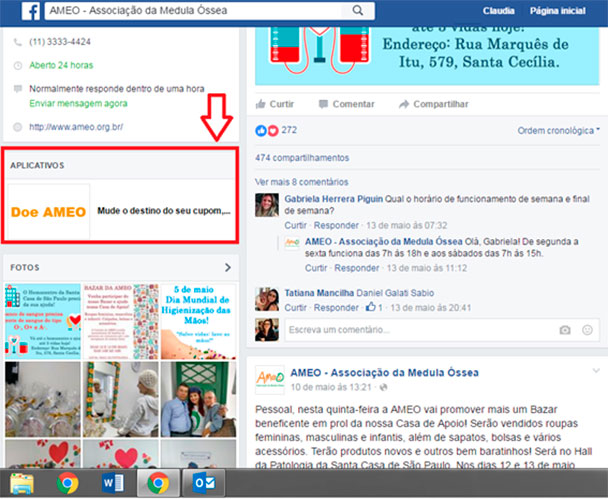Image resolution: width=608 pixels, height=499 pixels.
Task: Click the 13 de maio às 20:41 timestamp
Action: tap(430, 307)
